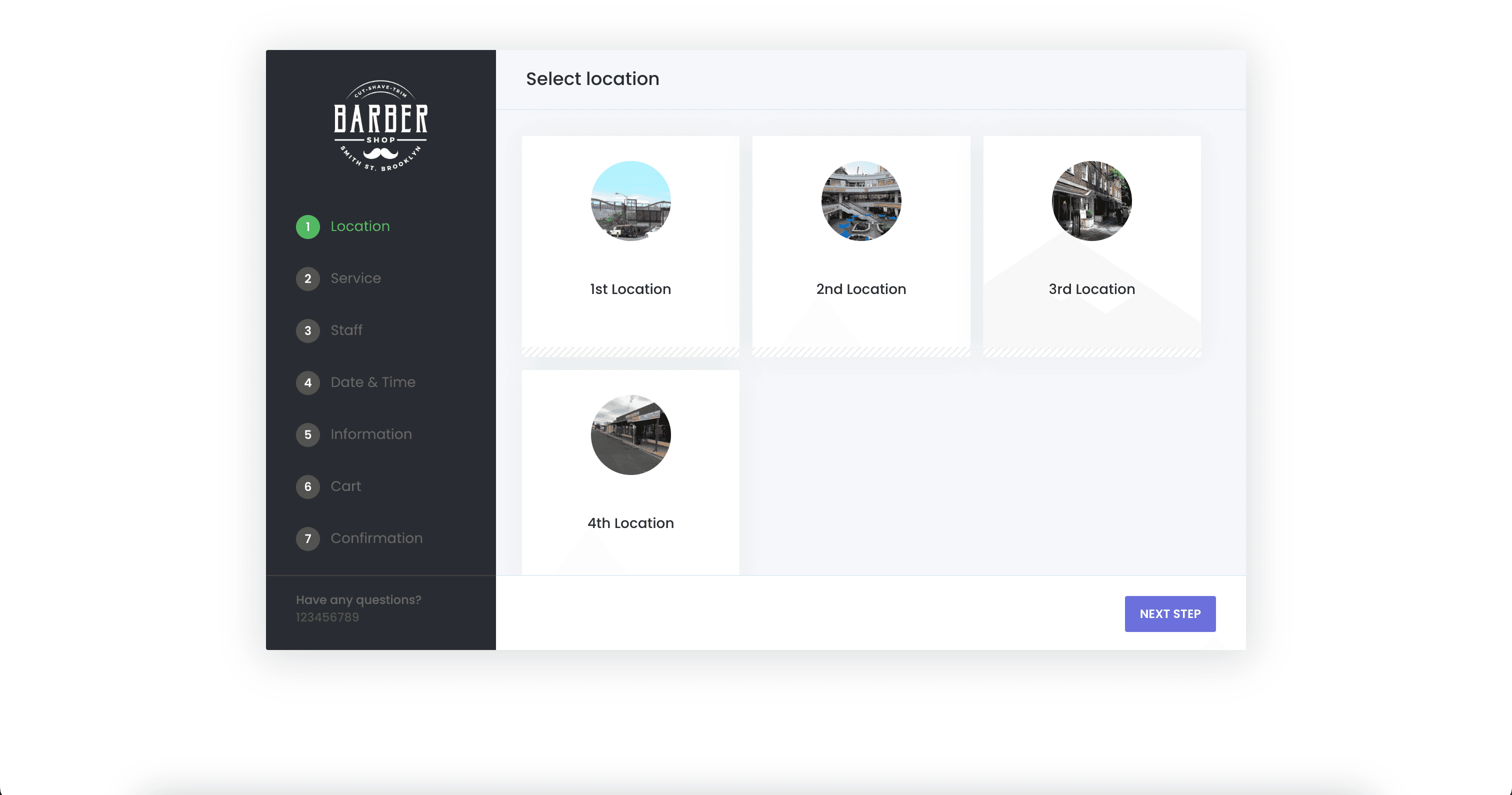
Task: Go to the Information step
Action: pyautogui.click(x=371, y=434)
